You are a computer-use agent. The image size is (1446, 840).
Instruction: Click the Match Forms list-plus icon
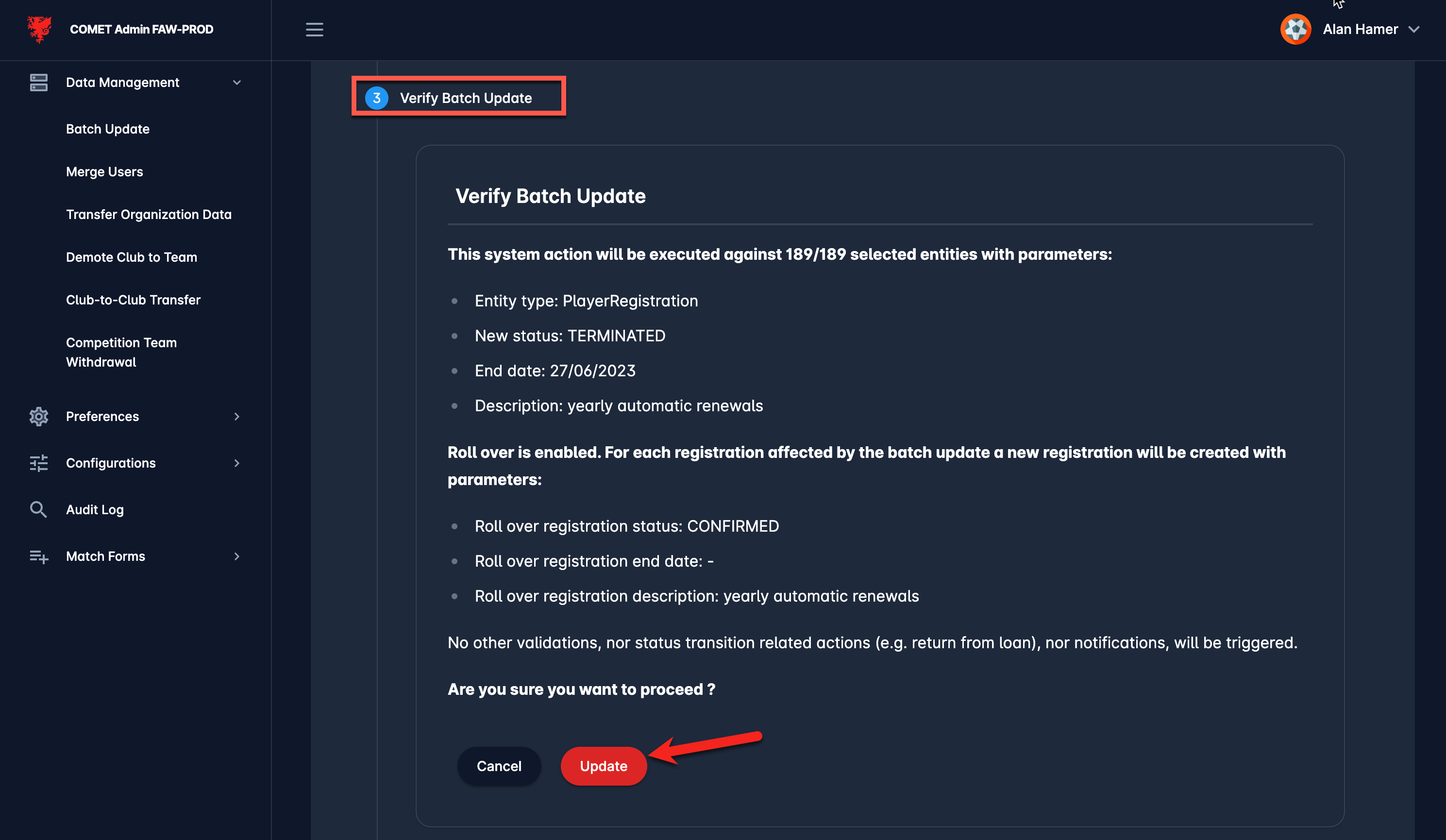[38, 556]
